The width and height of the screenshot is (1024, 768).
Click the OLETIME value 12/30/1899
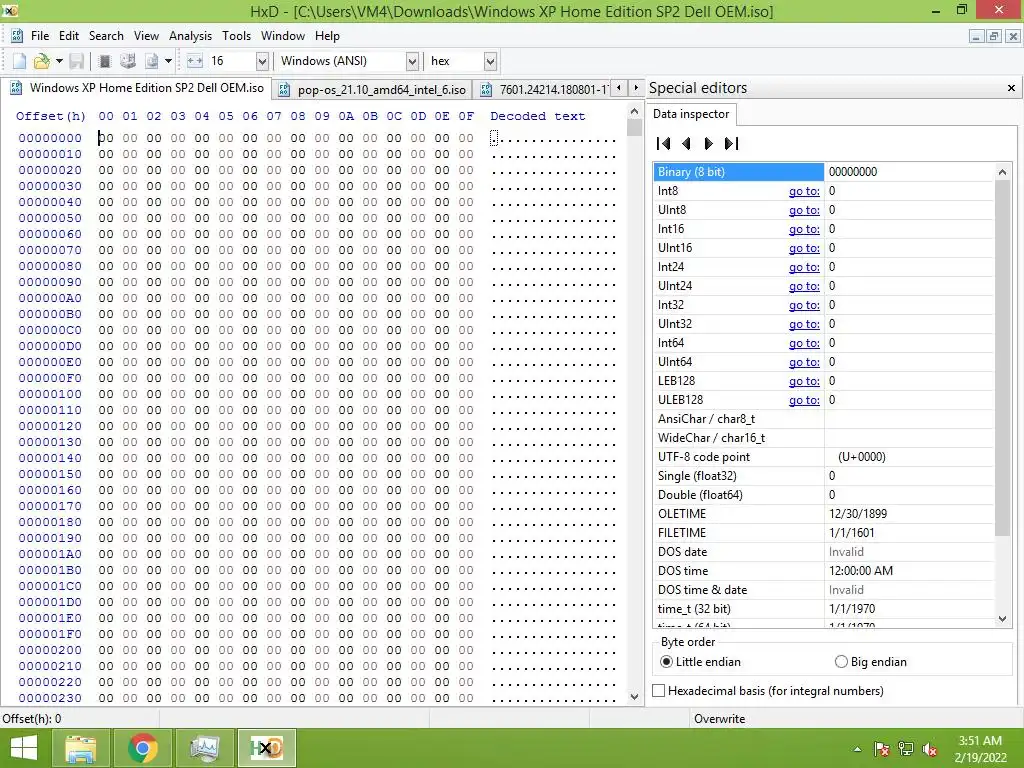click(857, 514)
